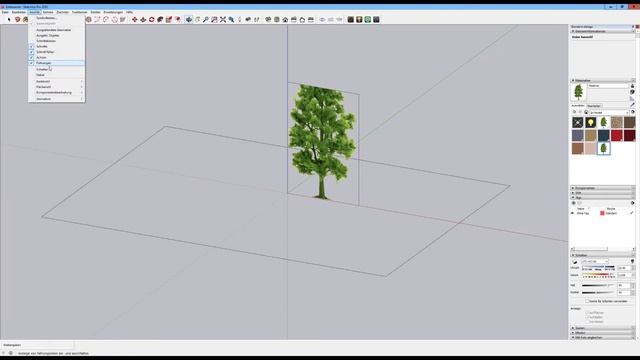This screenshot has height=360, width=640.
Task: Enable Nebel in Ansicht menu
Action: (x=56, y=75)
